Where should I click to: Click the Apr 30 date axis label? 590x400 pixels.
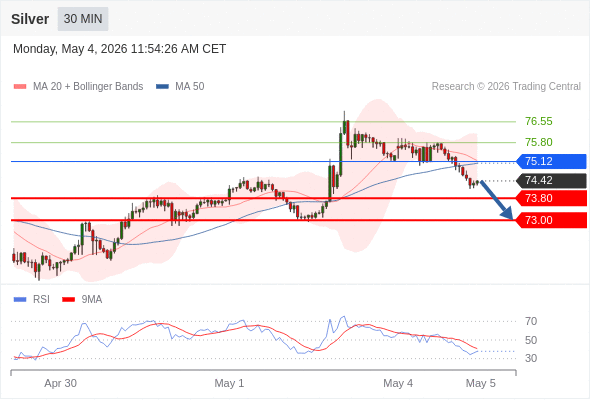tap(61, 383)
